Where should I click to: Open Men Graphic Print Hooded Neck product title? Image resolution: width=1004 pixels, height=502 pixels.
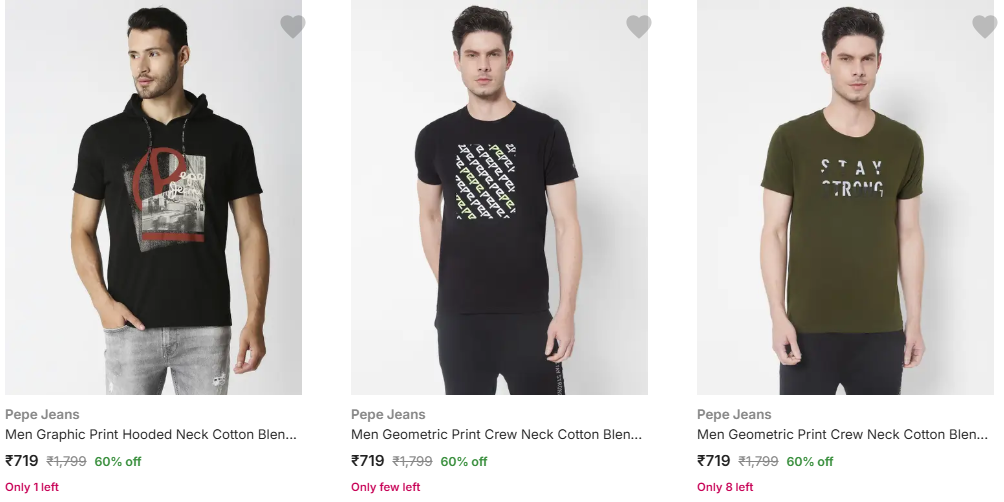(x=151, y=435)
